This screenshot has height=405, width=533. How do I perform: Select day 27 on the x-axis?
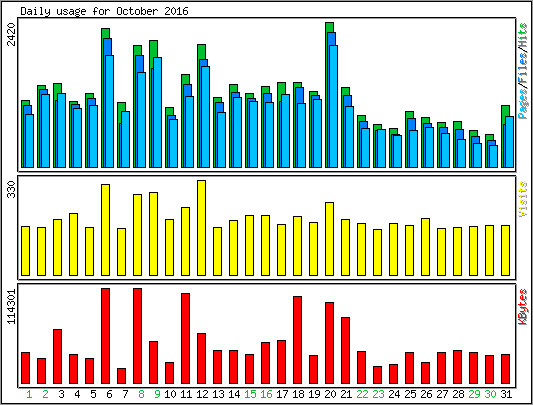click(442, 394)
